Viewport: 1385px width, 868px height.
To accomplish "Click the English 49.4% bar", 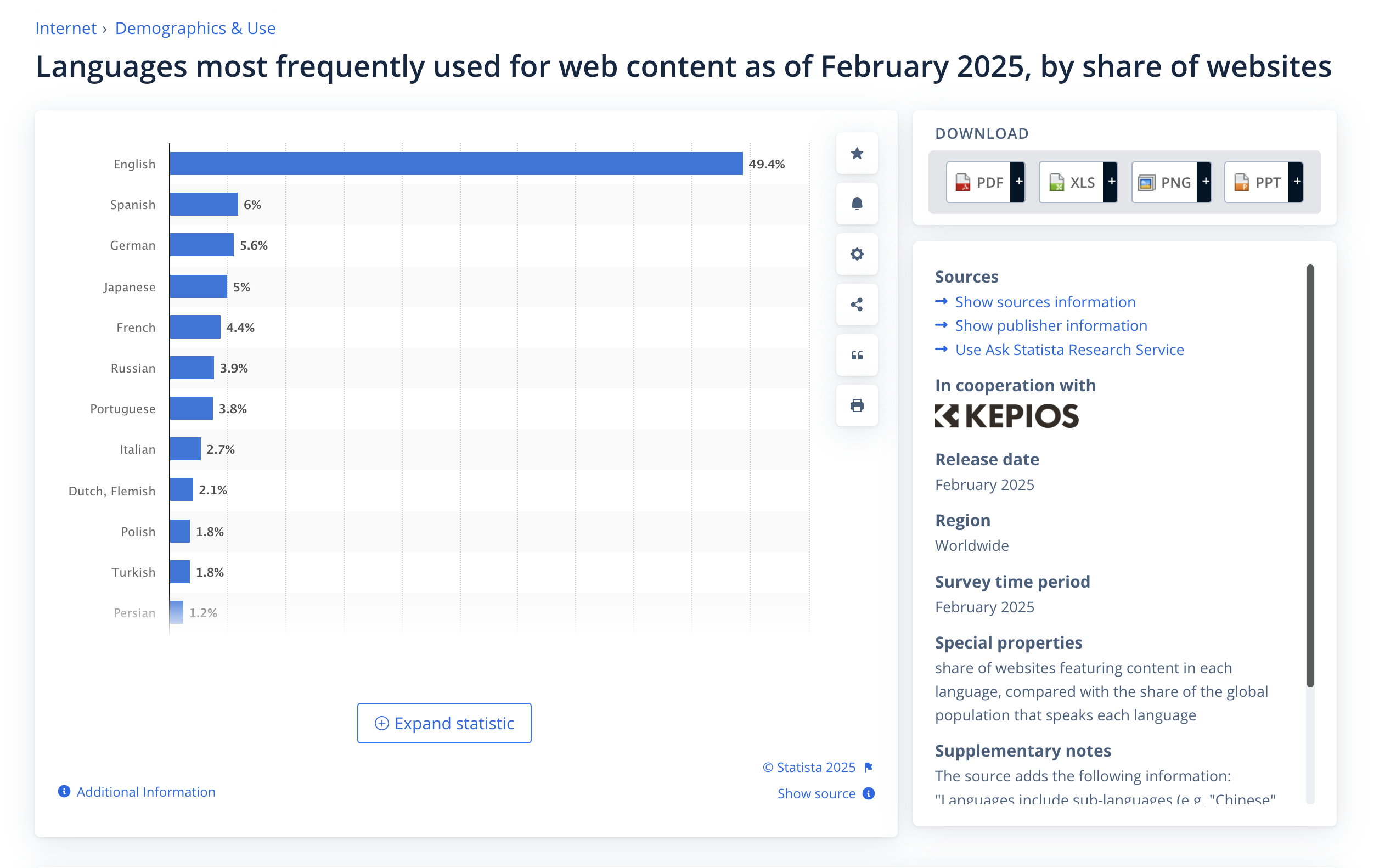I will pos(456,164).
